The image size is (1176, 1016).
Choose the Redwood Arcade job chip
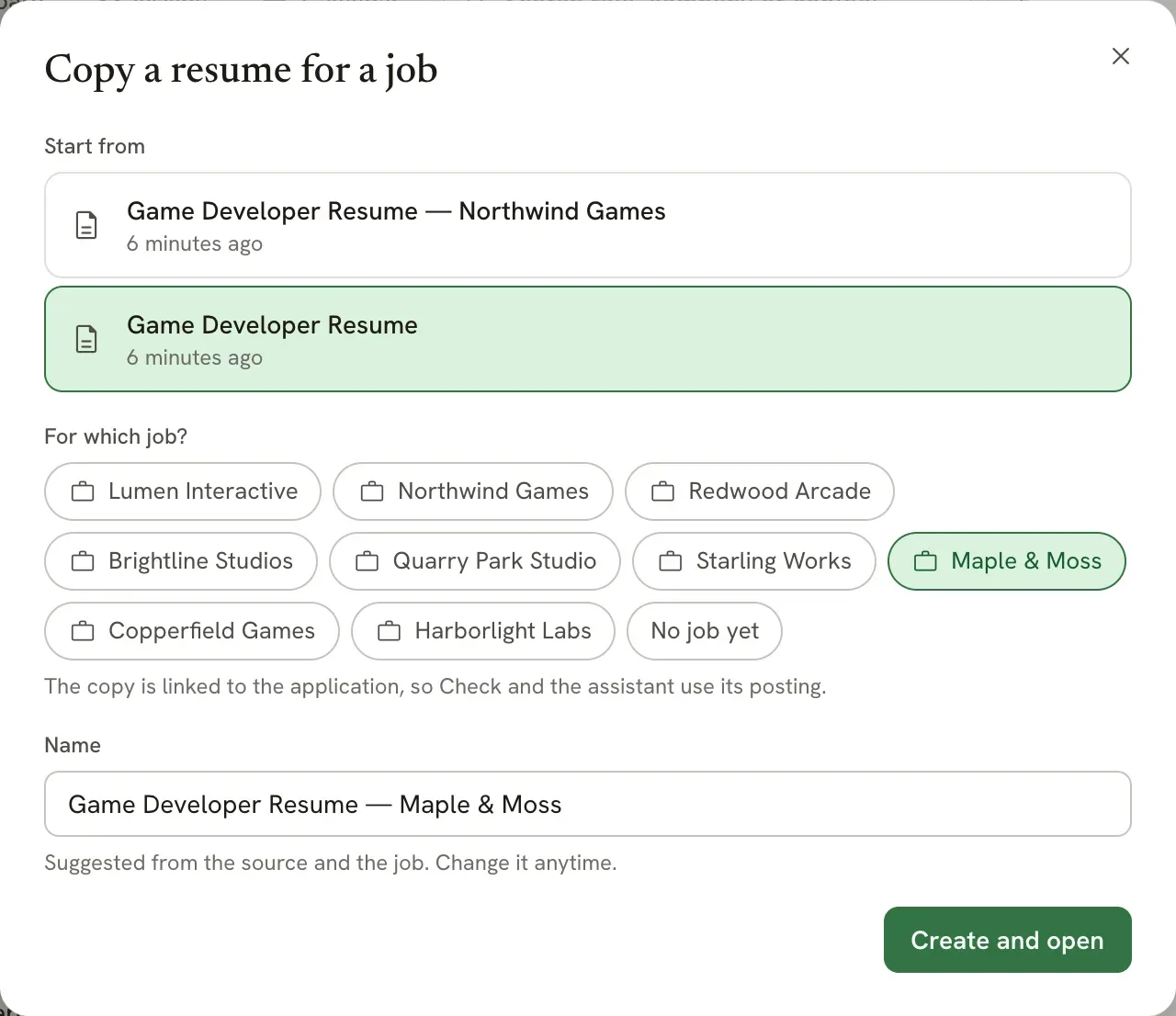tap(760, 491)
